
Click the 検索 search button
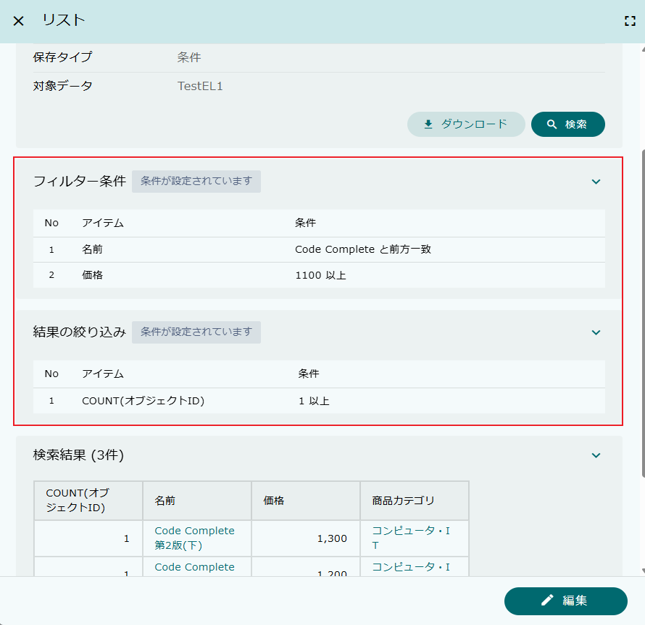pyautogui.click(x=568, y=124)
